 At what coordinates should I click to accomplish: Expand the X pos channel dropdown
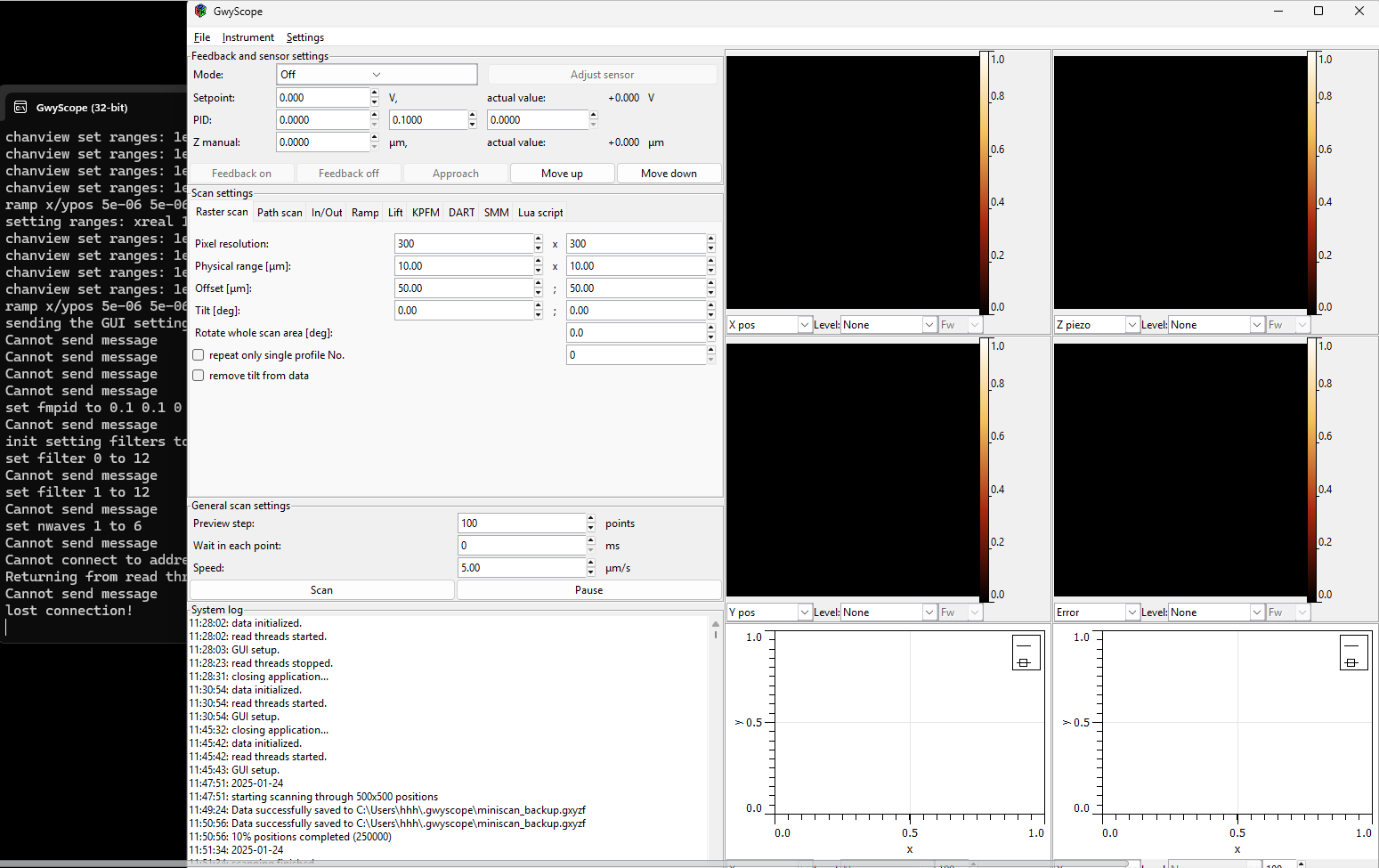pos(768,325)
